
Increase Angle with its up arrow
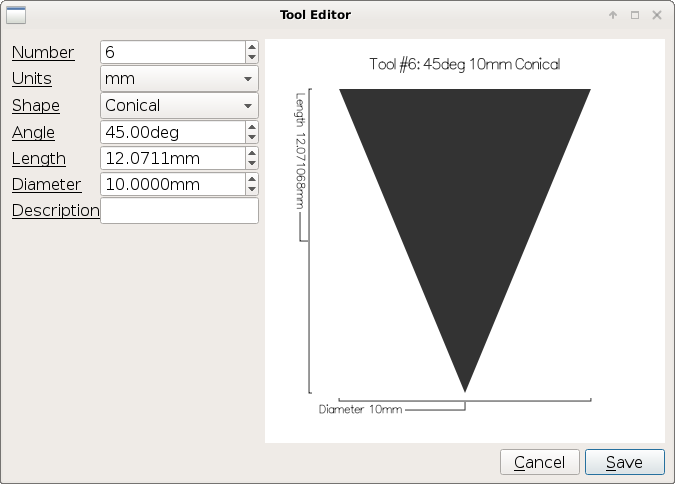click(252, 127)
